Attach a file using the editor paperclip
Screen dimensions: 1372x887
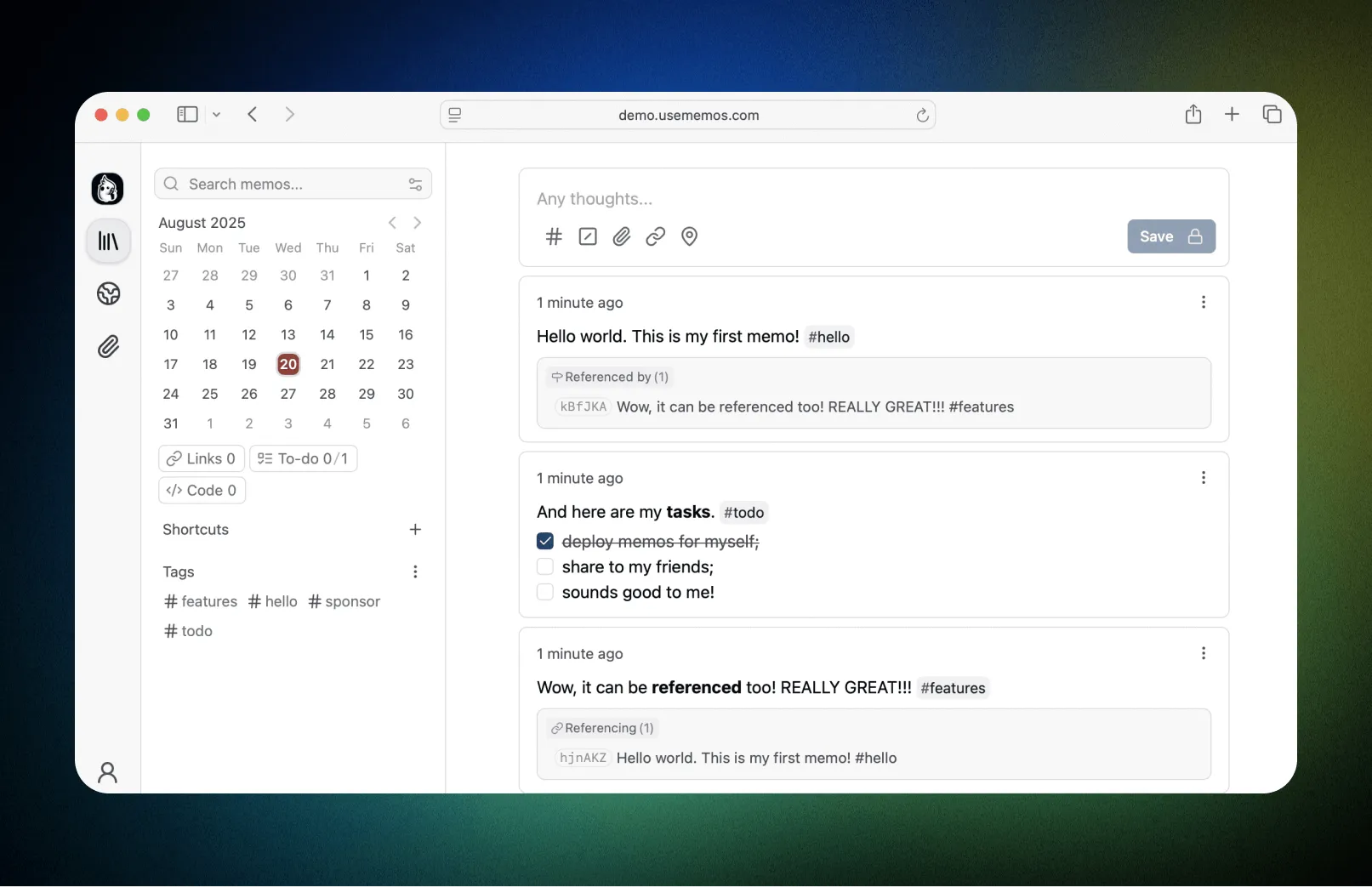[622, 236]
